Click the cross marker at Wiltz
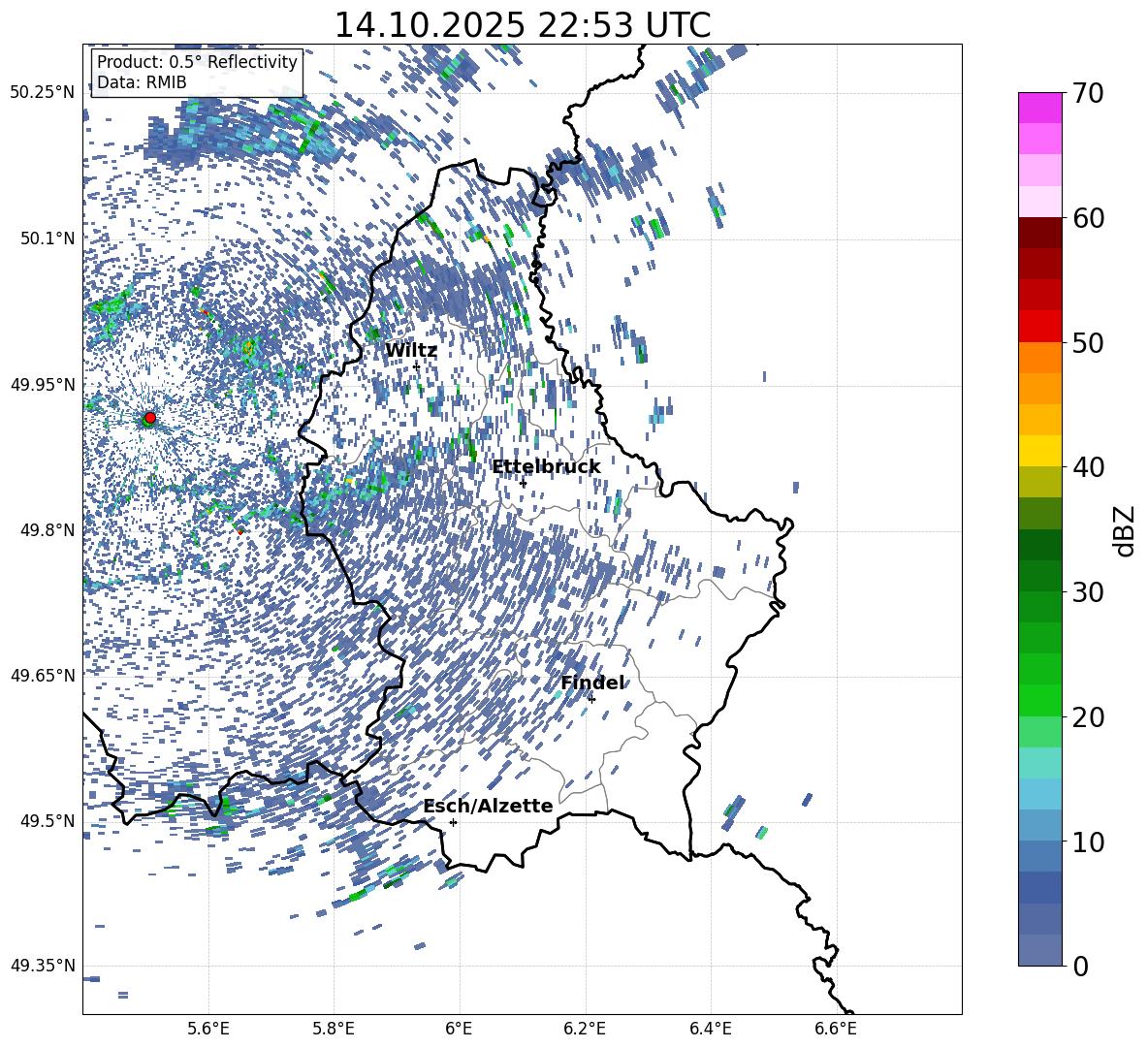Image resolution: width=1148 pixels, height=1048 pixels. coord(417,366)
